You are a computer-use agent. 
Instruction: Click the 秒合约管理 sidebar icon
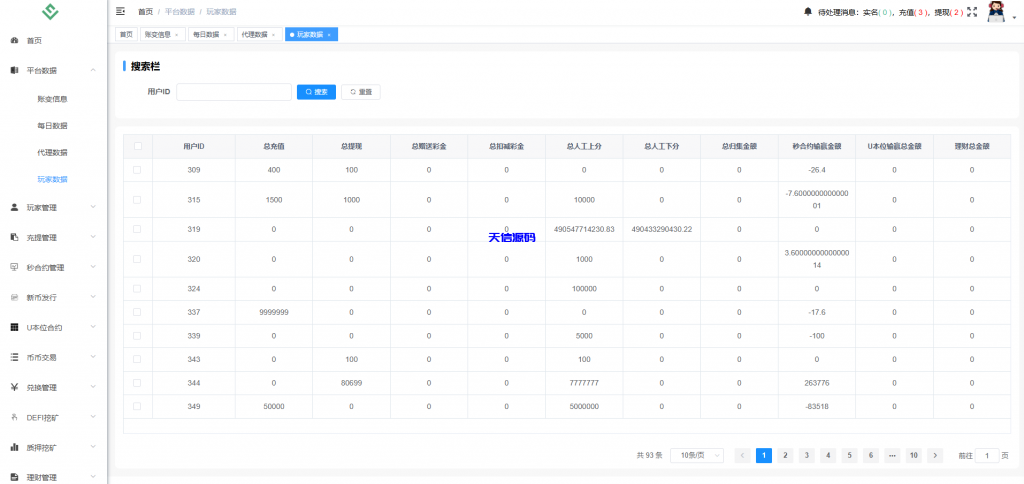click(x=14, y=267)
